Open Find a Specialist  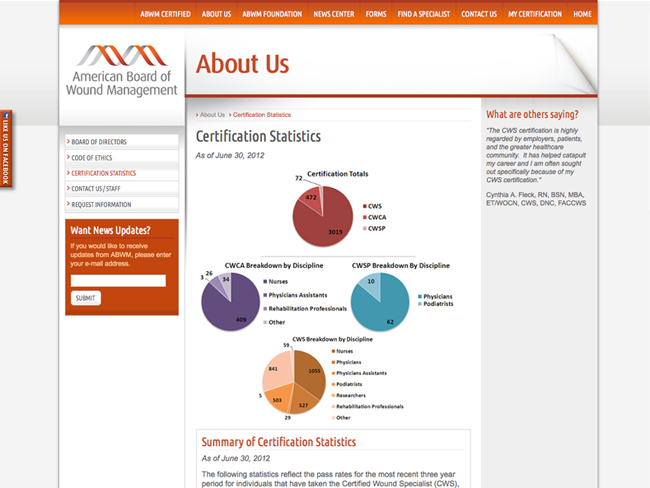(424, 14)
